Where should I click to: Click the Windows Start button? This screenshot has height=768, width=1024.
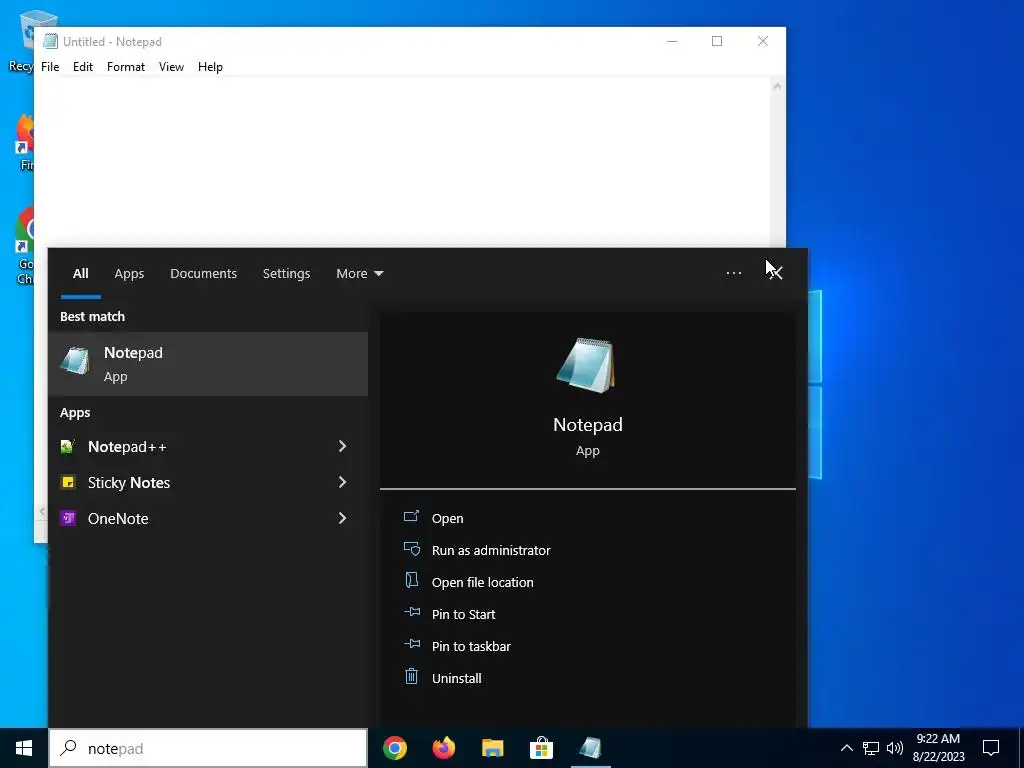click(24, 748)
